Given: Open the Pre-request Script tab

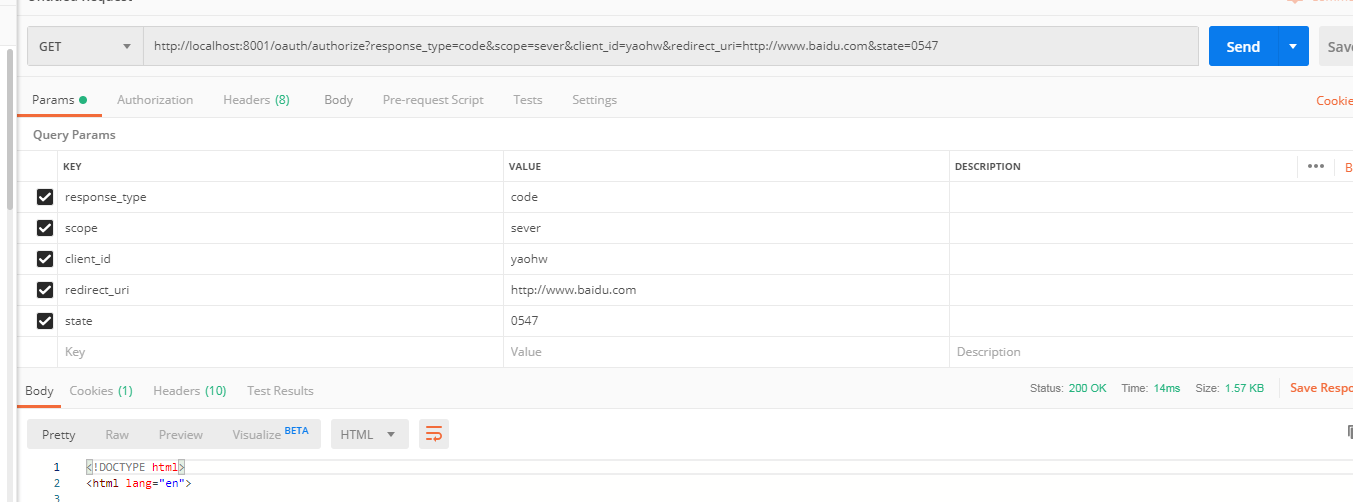Looking at the screenshot, I should 433,100.
